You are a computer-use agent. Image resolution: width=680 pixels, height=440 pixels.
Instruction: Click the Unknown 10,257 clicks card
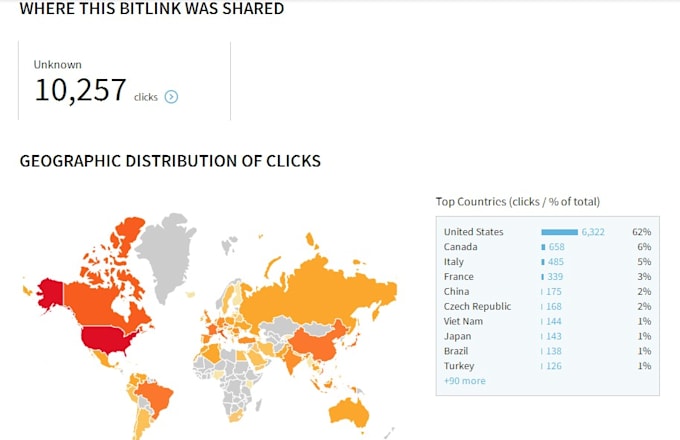coord(124,82)
